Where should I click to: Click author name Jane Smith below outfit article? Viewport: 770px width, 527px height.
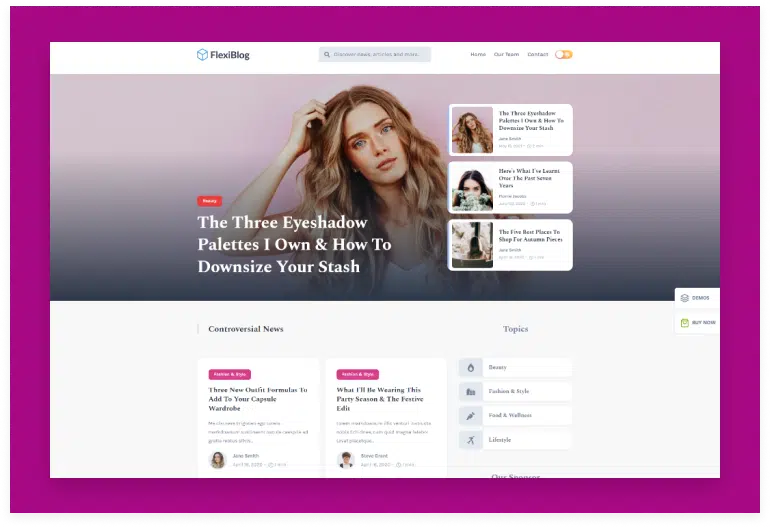pos(246,456)
